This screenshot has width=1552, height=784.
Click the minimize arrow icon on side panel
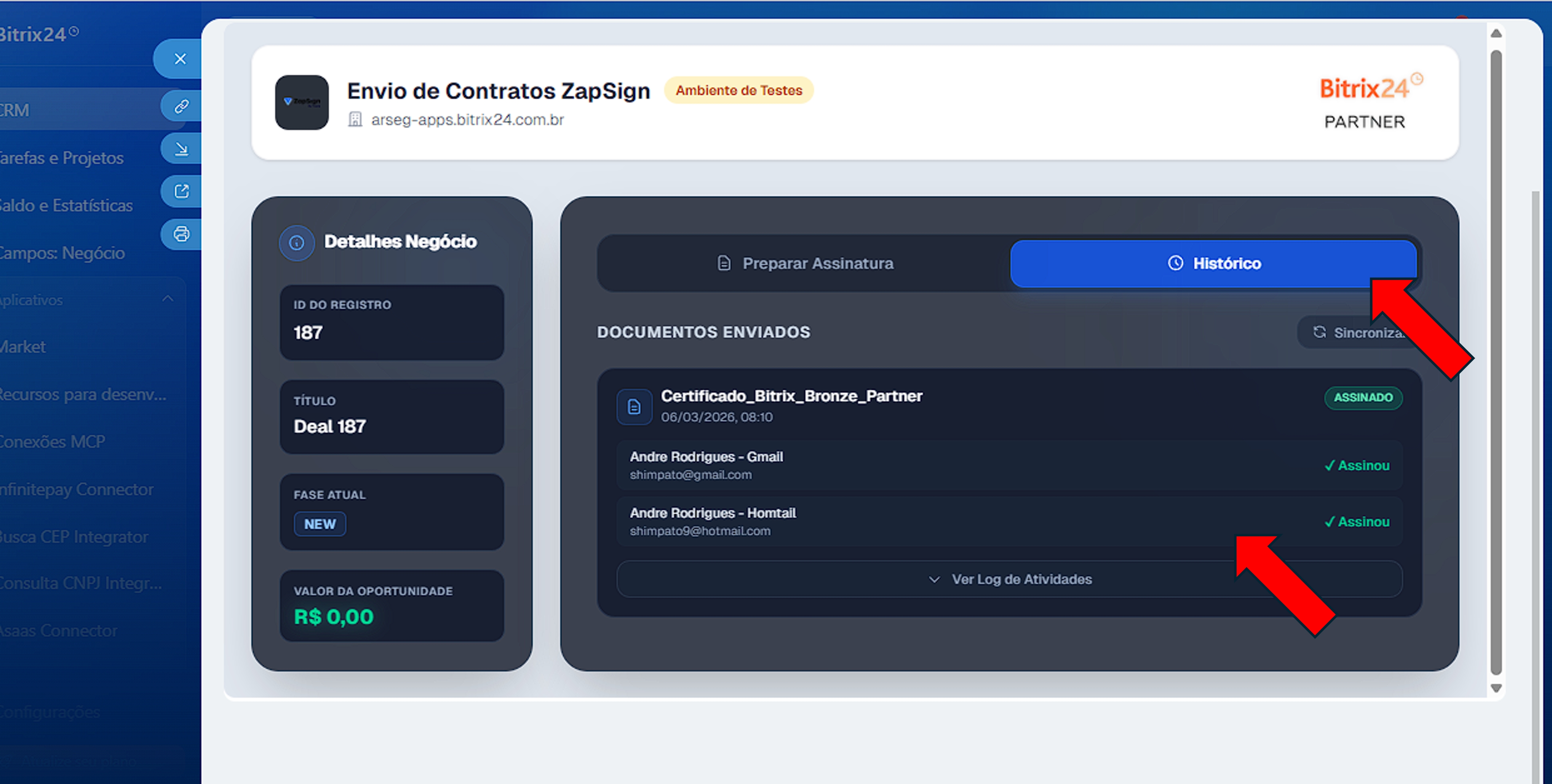click(x=181, y=149)
